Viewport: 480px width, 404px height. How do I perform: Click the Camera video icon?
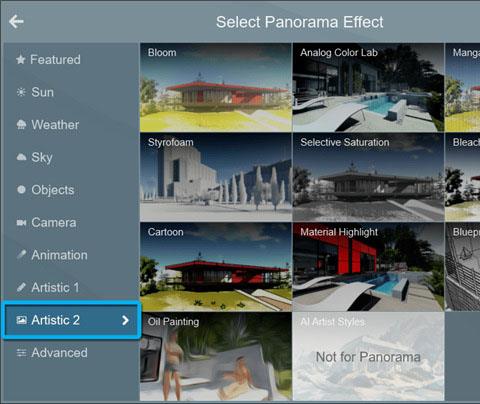pos(21,222)
